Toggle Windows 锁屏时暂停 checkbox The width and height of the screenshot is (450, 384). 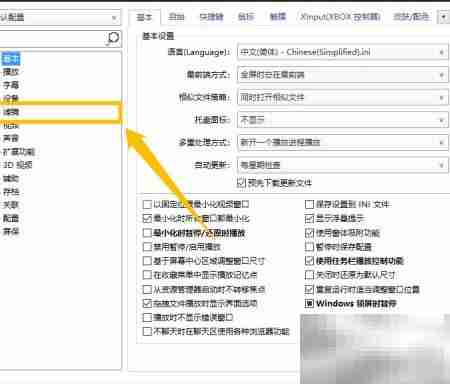(309, 303)
